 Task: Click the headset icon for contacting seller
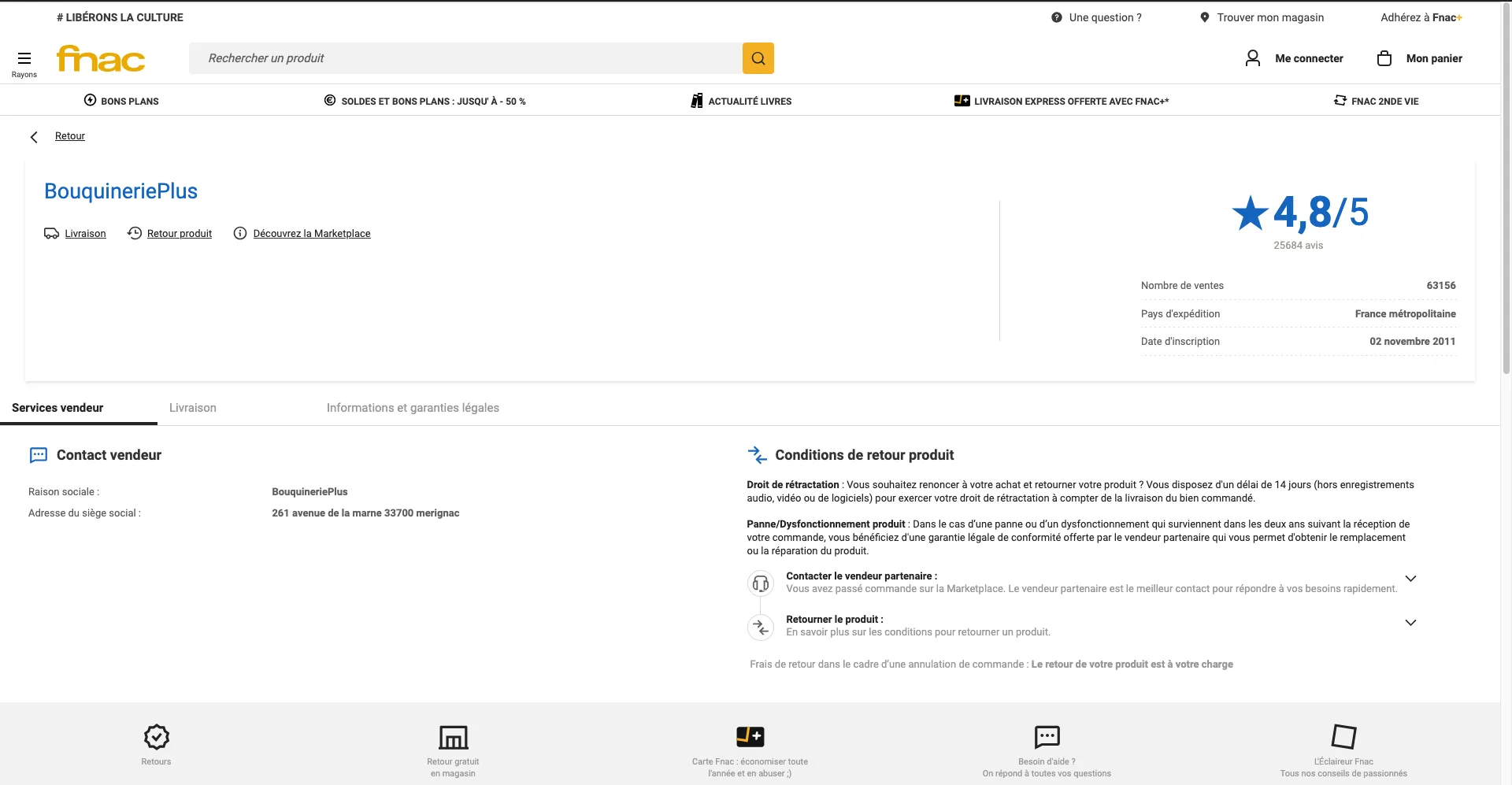(x=761, y=583)
